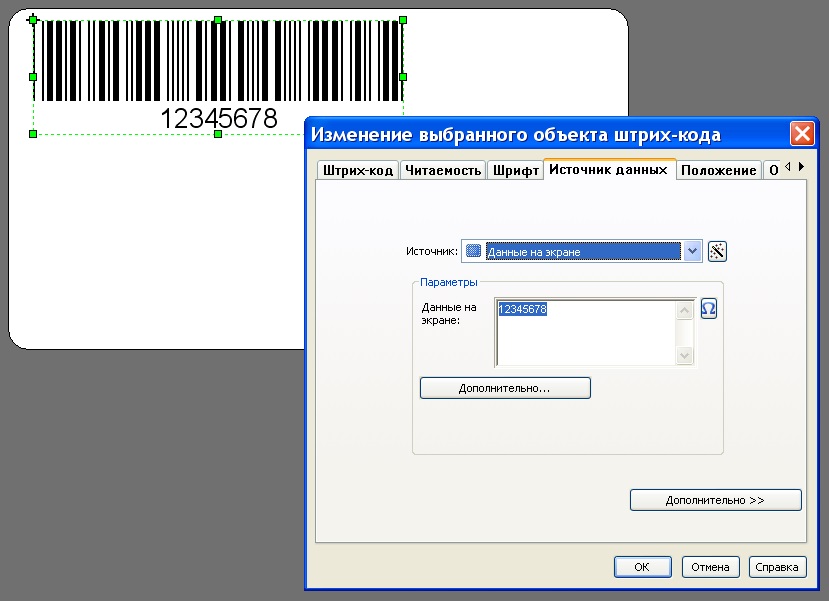Insert special symbol with the Omega icon
The width and height of the screenshot is (829, 601).
click(708, 308)
